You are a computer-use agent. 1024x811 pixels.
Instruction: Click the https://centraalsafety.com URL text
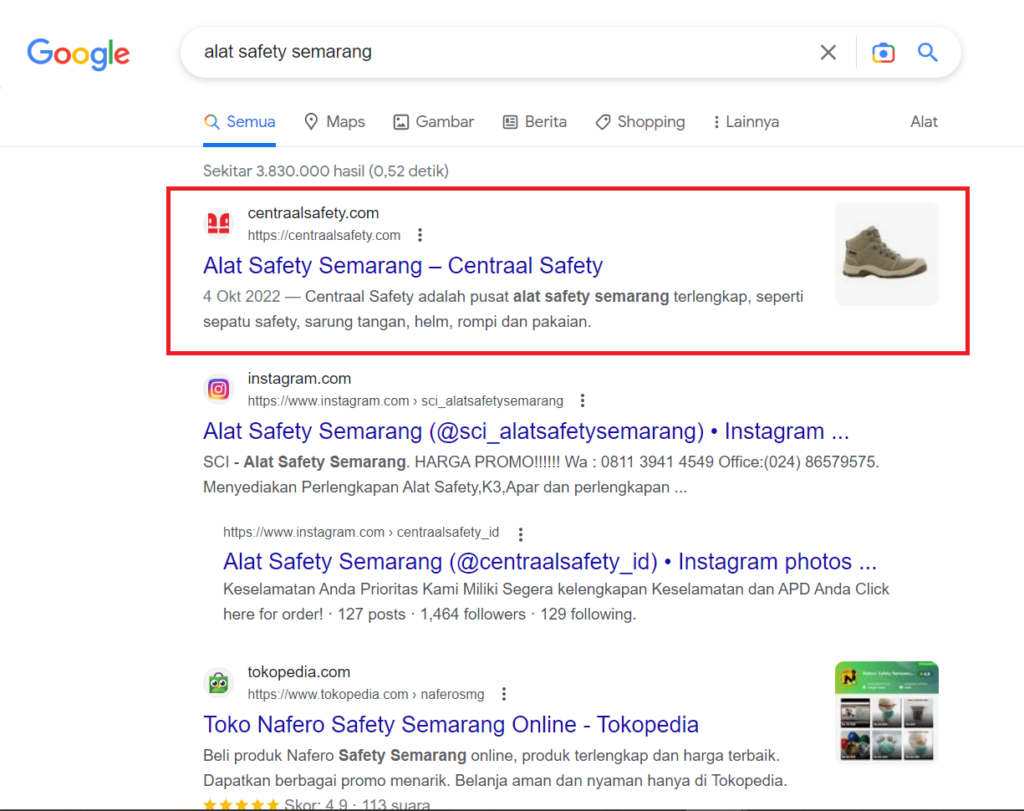(x=324, y=236)
